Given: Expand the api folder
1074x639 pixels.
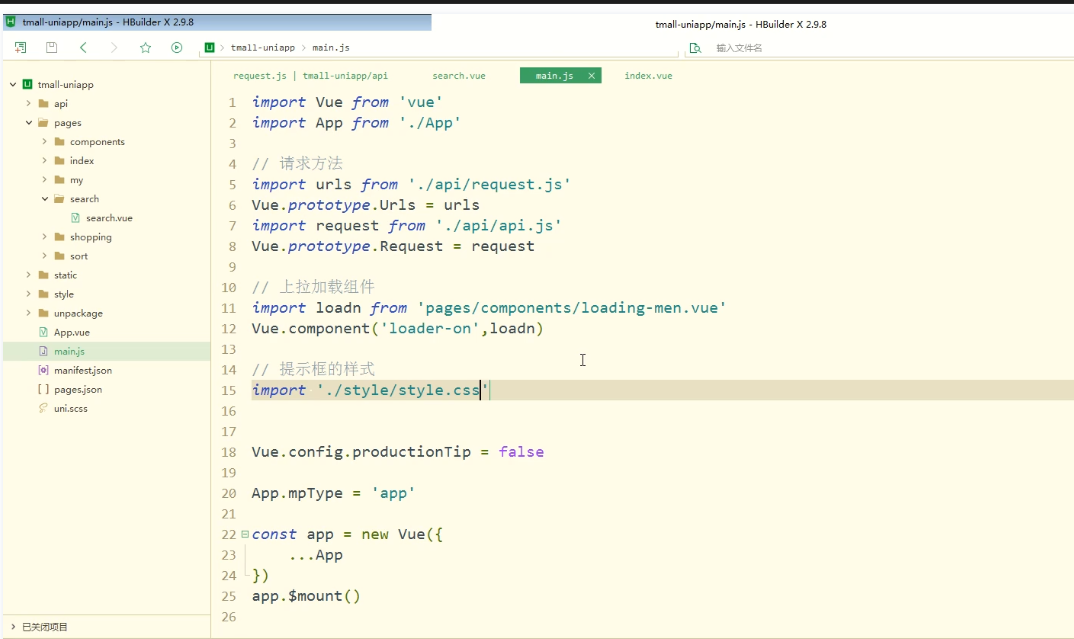Looking at the screenshot, I should click(29, 103).
